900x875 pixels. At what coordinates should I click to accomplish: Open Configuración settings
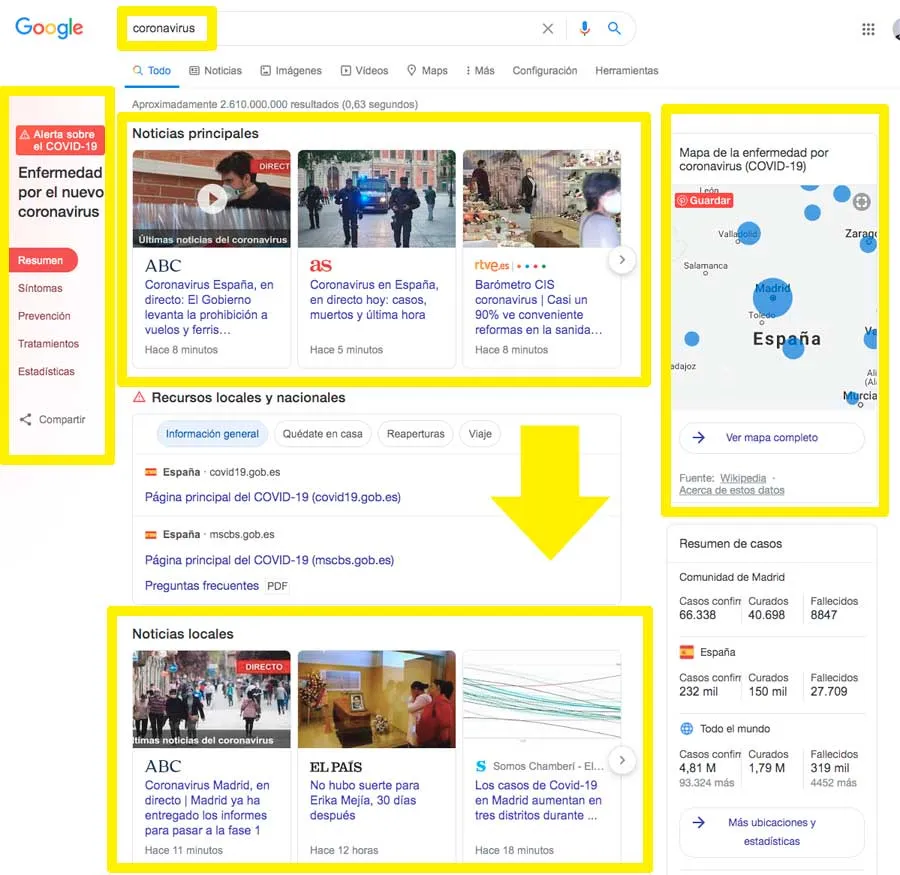[x=545, y=71]
